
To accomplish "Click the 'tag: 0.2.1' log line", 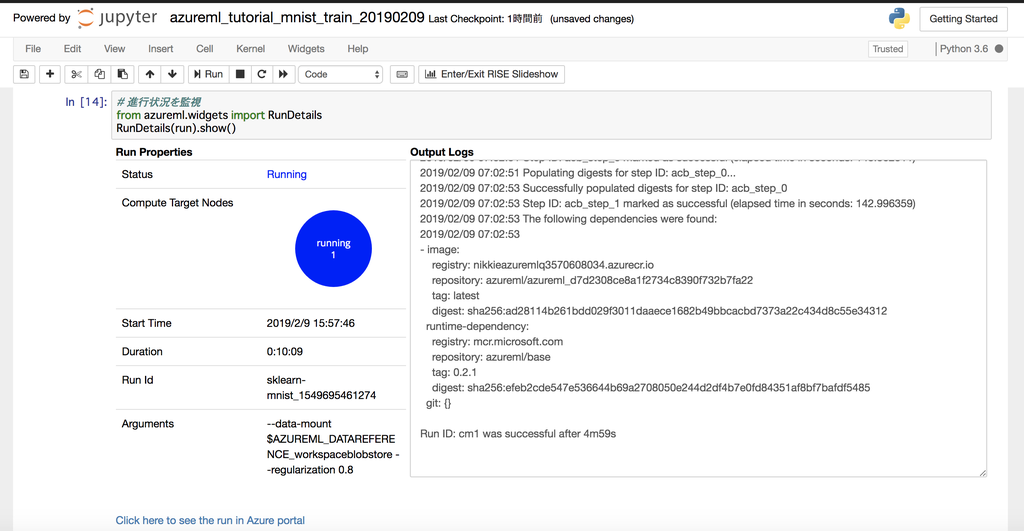I will 454,372.
